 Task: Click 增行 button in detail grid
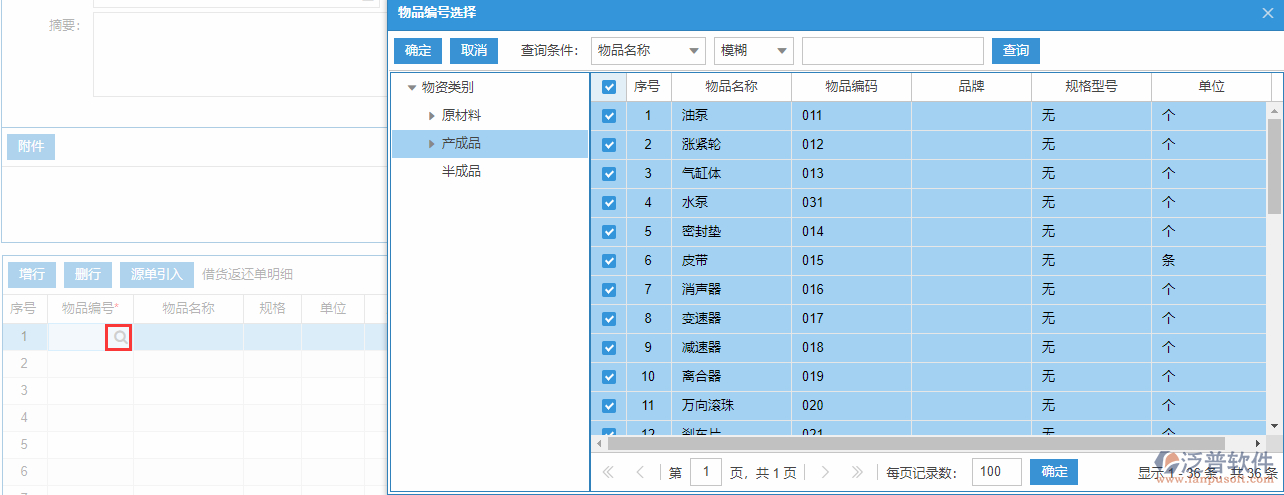(x=32, y=275)
